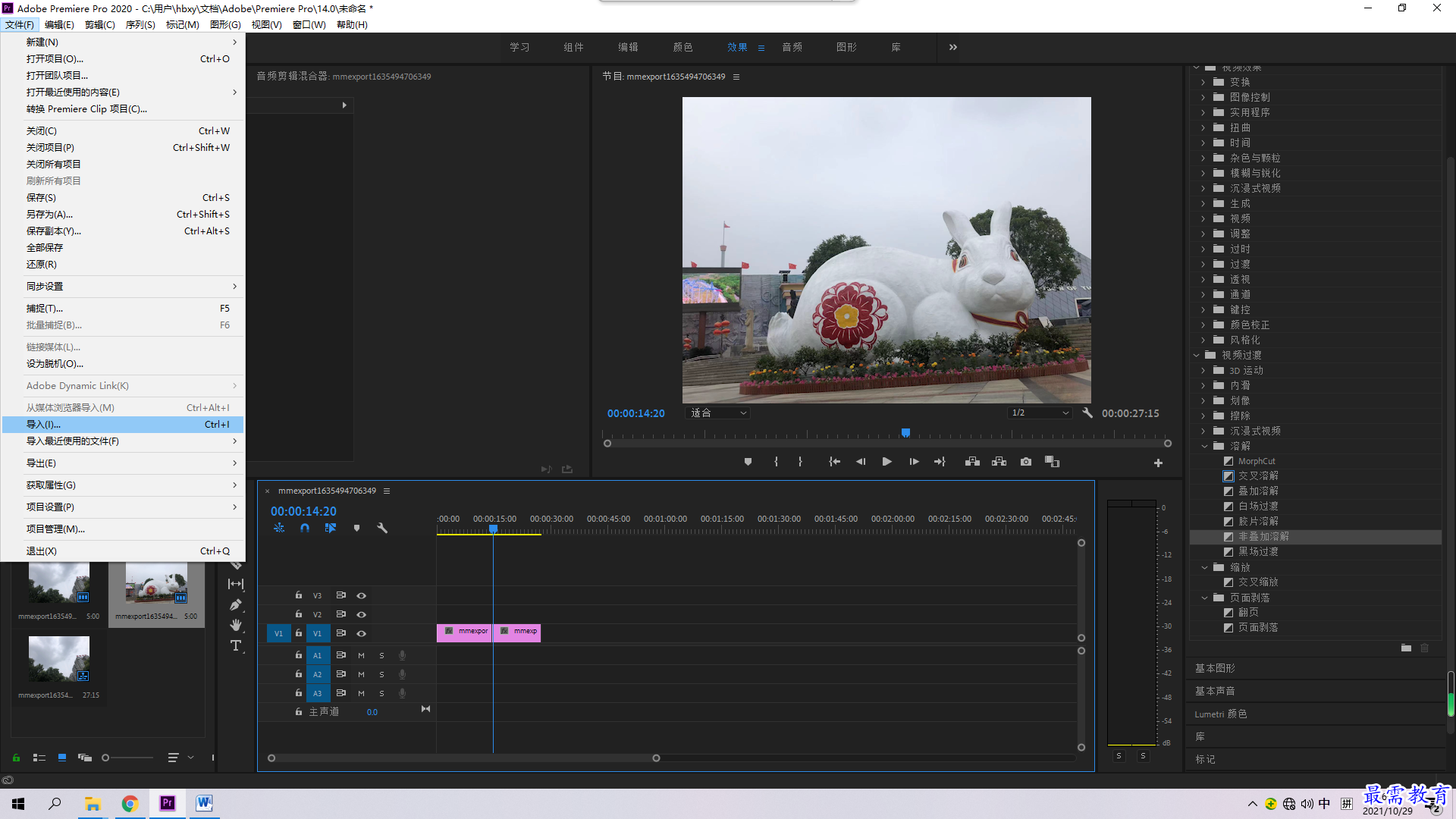1456x819 pixels.
Task: Launch Chrome from the taskbar
Action: coord(130,804)
